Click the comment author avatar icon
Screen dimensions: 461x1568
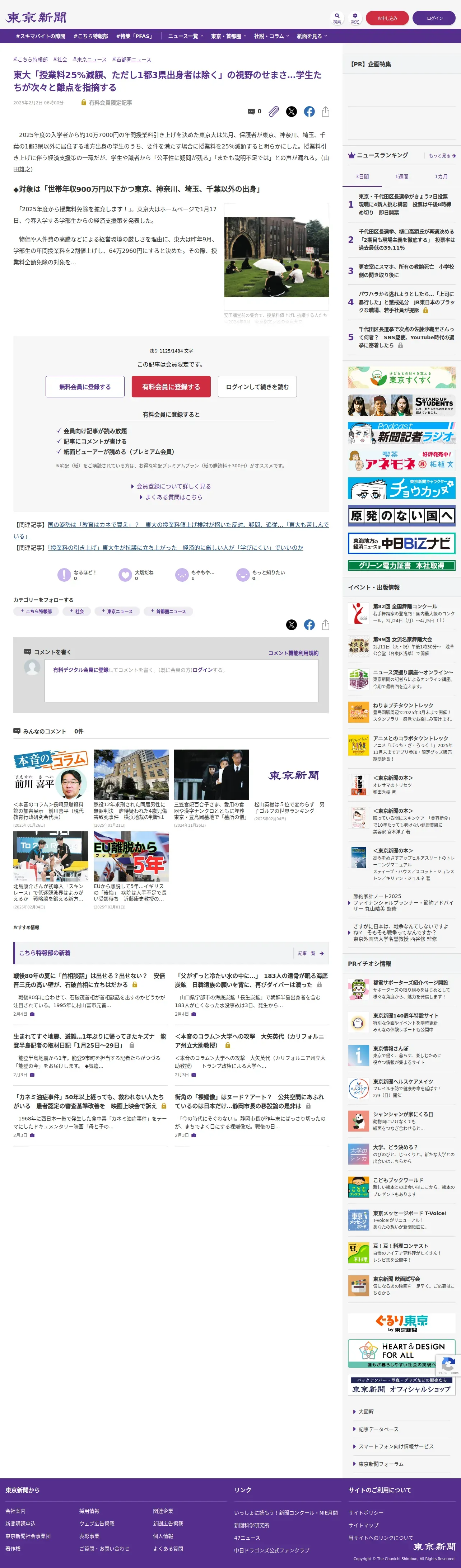[x=32, y=668]
